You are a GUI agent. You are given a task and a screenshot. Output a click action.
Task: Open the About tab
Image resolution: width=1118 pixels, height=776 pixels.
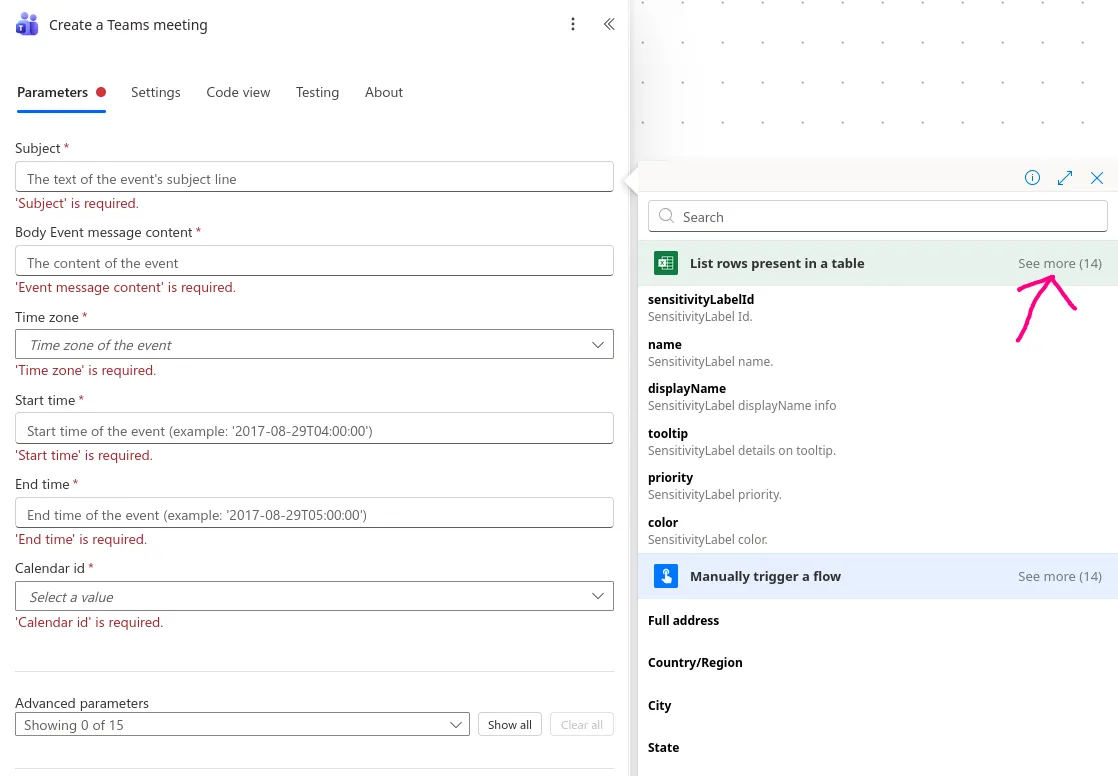(x=384, y=92)
